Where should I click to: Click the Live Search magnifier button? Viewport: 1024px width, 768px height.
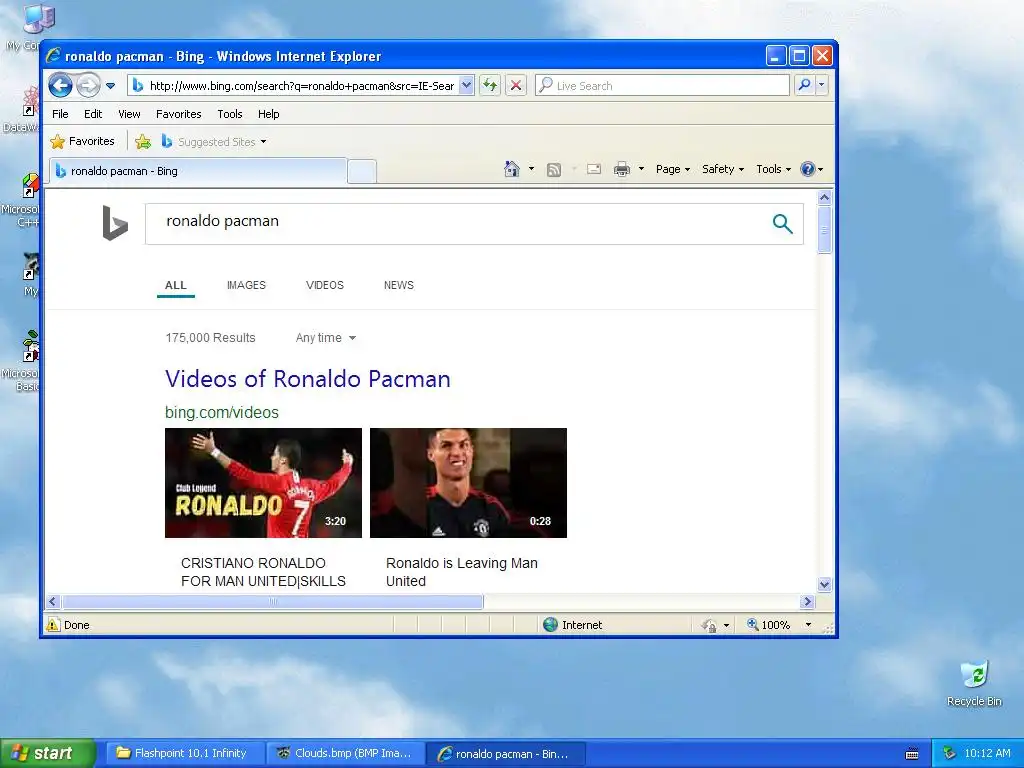pos(805,85)
